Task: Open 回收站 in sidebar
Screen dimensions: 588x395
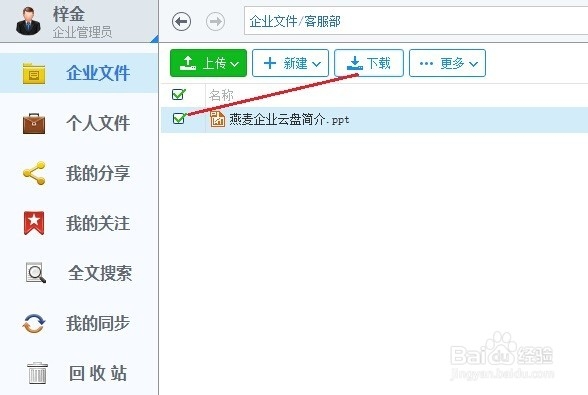Action: coord(79,373)
